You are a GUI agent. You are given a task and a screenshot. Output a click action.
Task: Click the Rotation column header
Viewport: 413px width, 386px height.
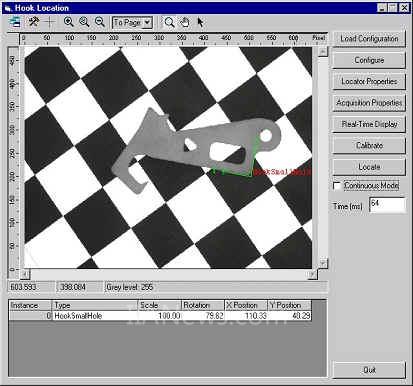(x=203, y=305)
